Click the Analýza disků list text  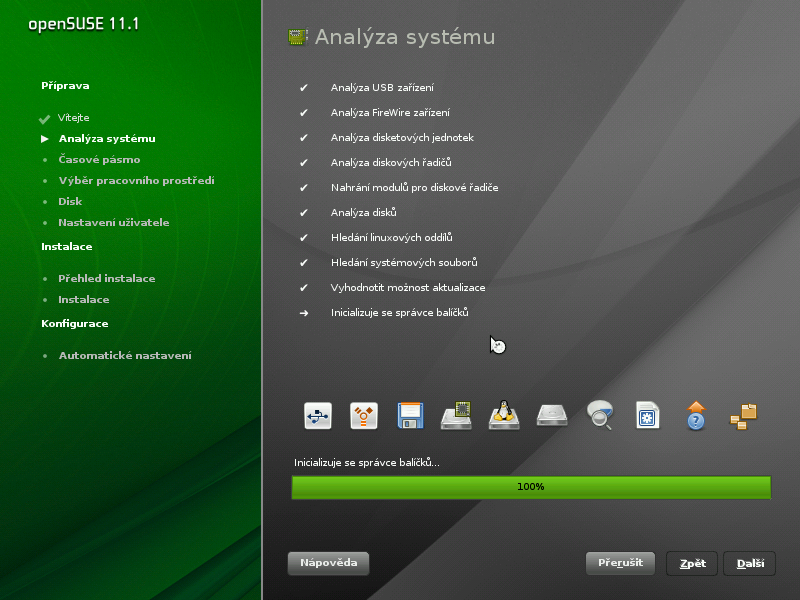coord(363,213)
